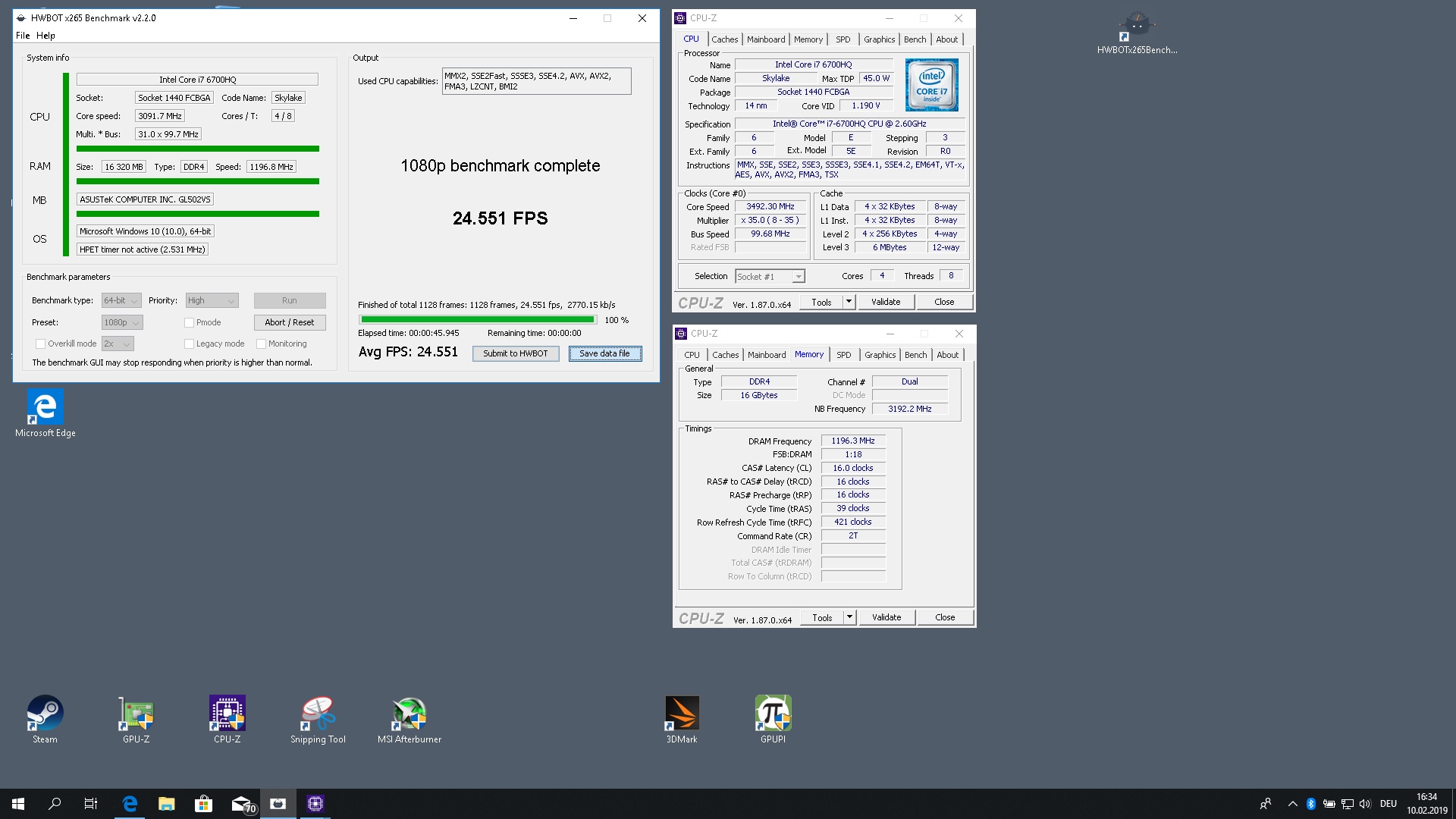The image size is (1456, 819).
Task: Launch GPUPI desktop shortcut
Action: [x=773, y=719]
